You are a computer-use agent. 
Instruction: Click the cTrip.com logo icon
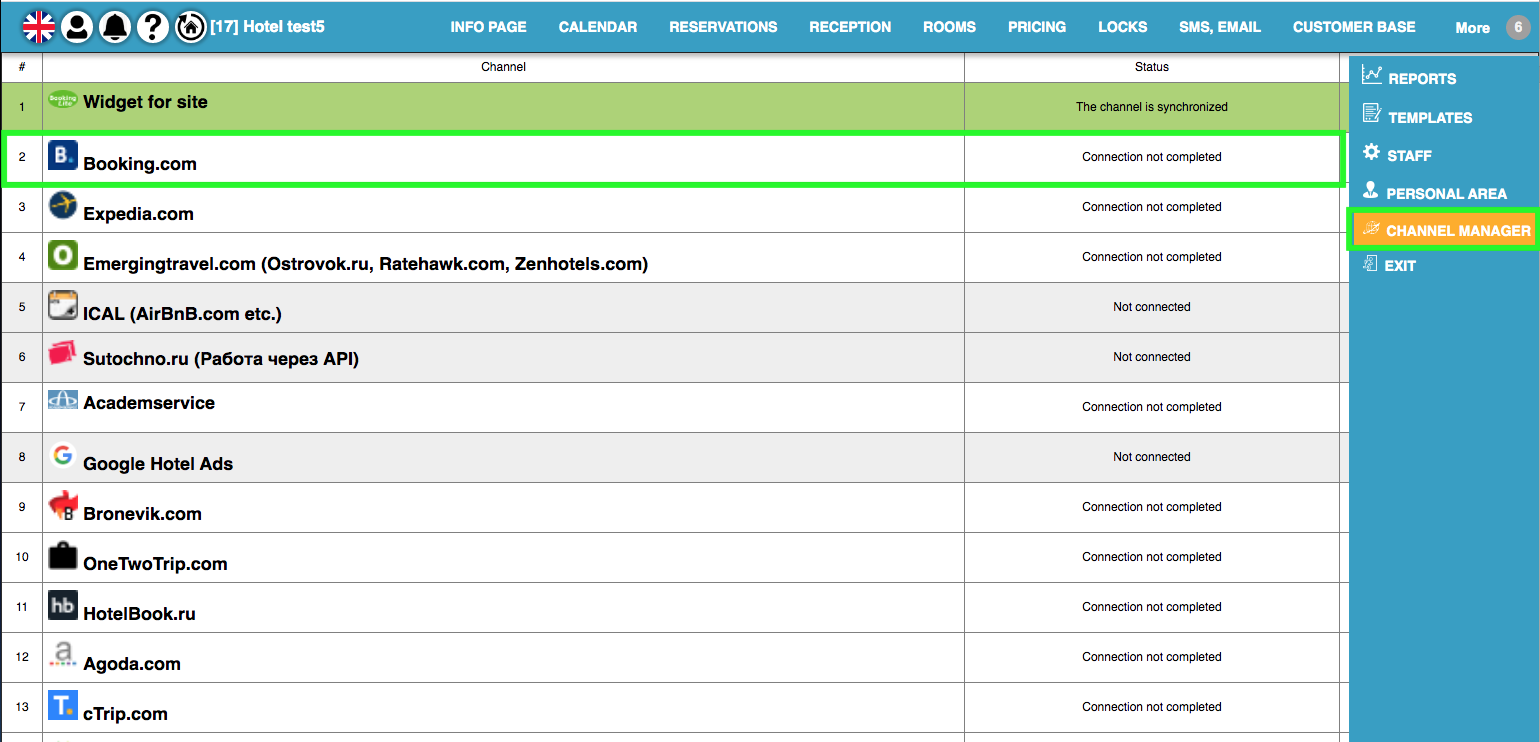coord(63,706)
